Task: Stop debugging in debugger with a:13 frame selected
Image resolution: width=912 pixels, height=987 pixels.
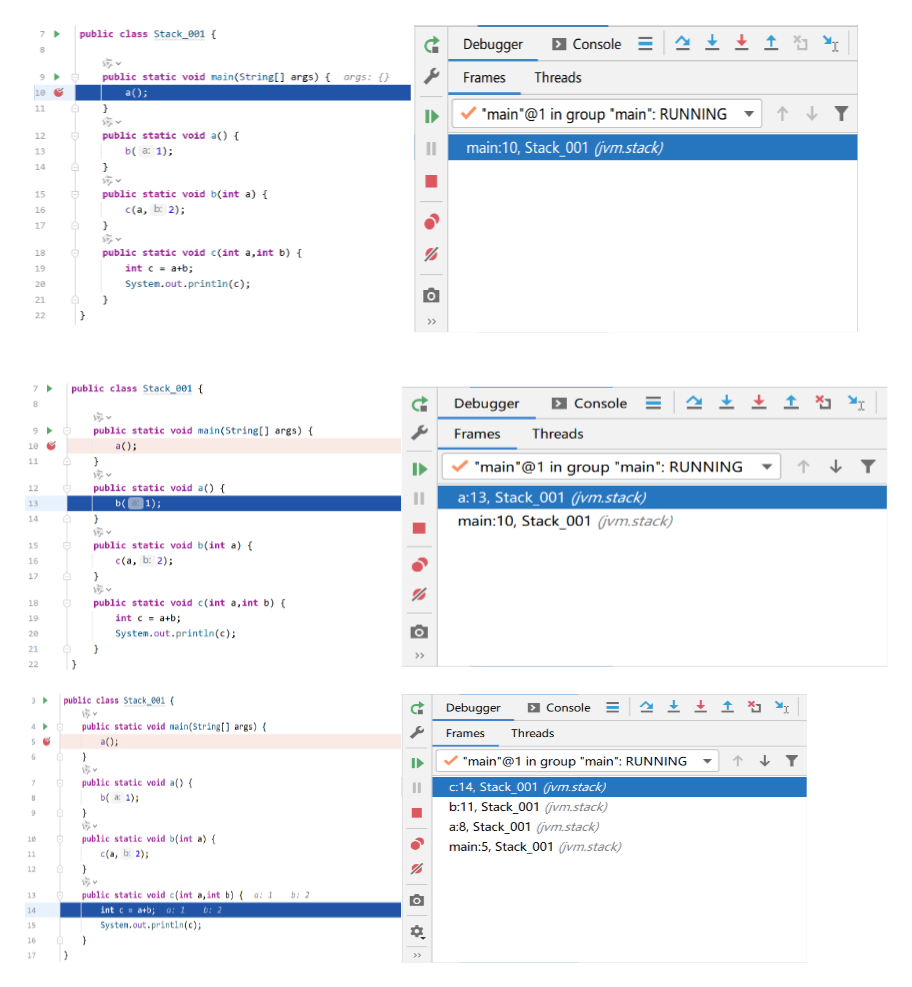Action: pyautogui.click(x=419, y=527)
